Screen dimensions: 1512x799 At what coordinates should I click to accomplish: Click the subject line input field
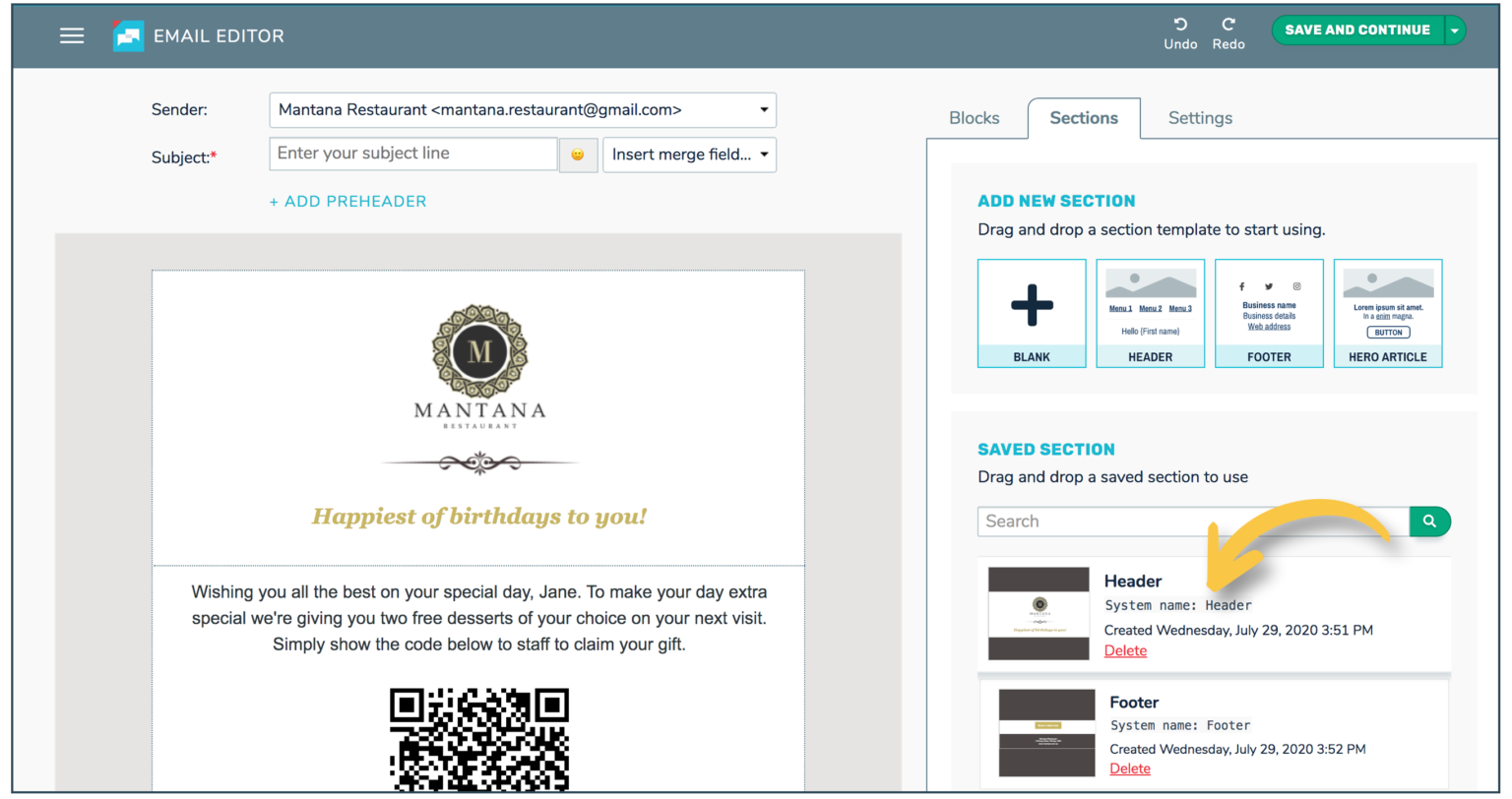point(413,154)
